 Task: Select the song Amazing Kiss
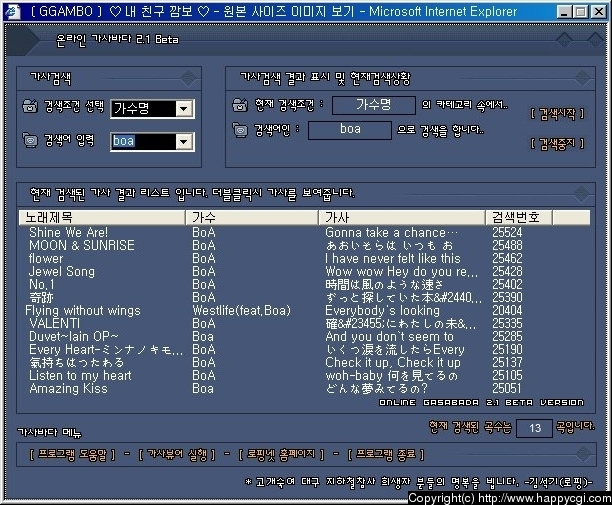coord(68,389)
